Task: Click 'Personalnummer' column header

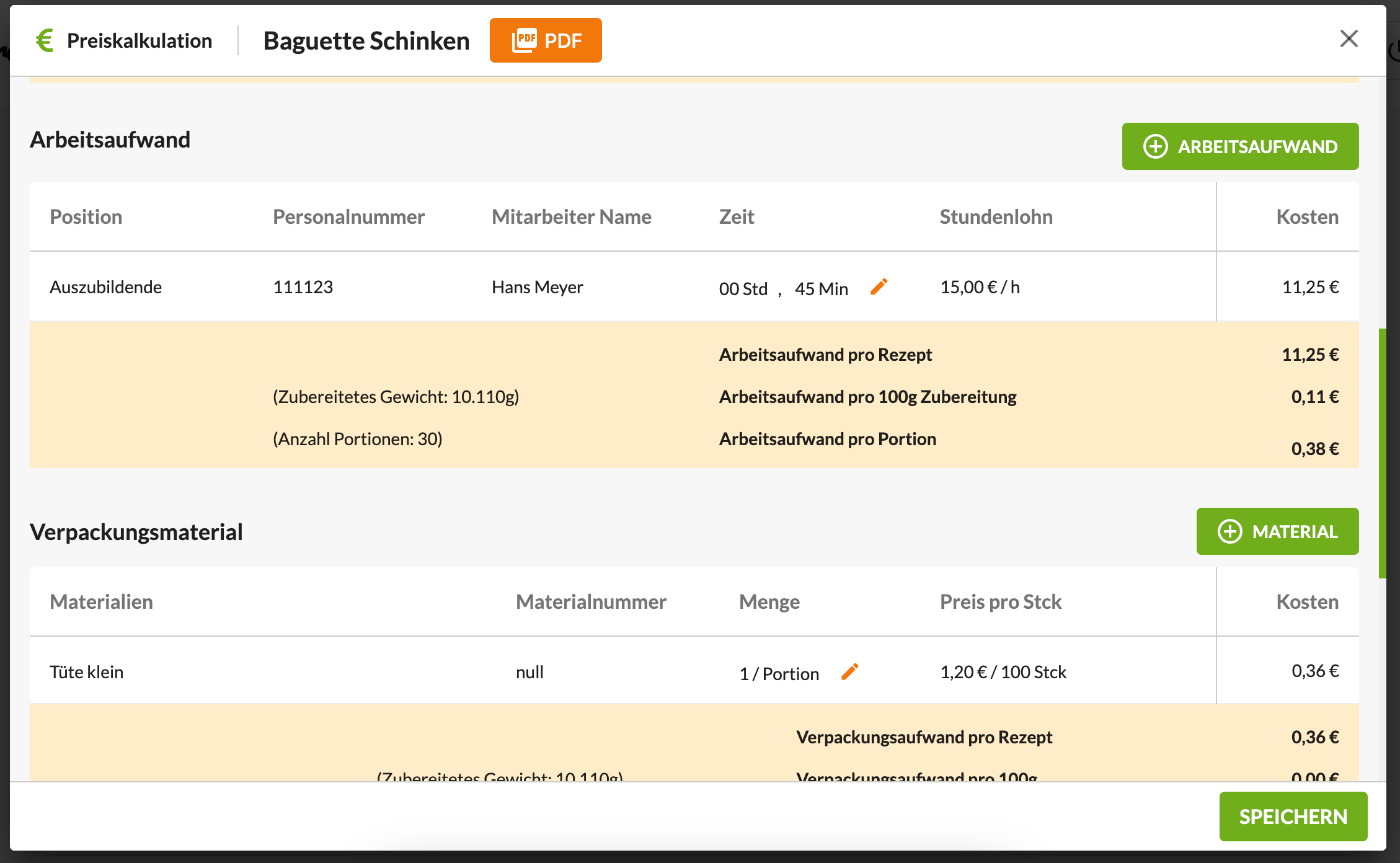Action: click(x=348, y=217)
